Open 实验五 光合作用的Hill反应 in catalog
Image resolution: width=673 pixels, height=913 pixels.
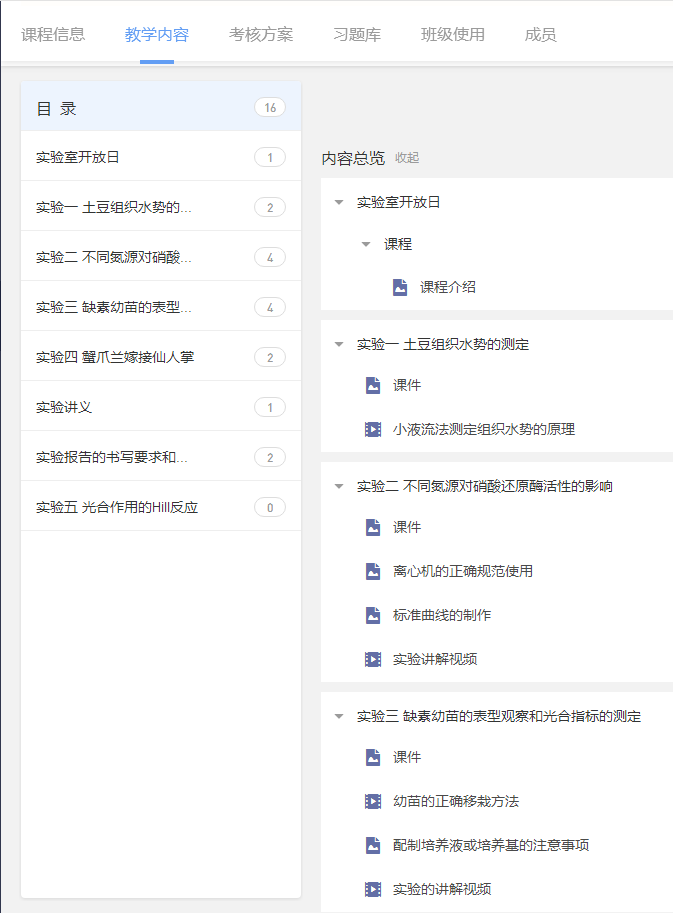pos(117,507)
